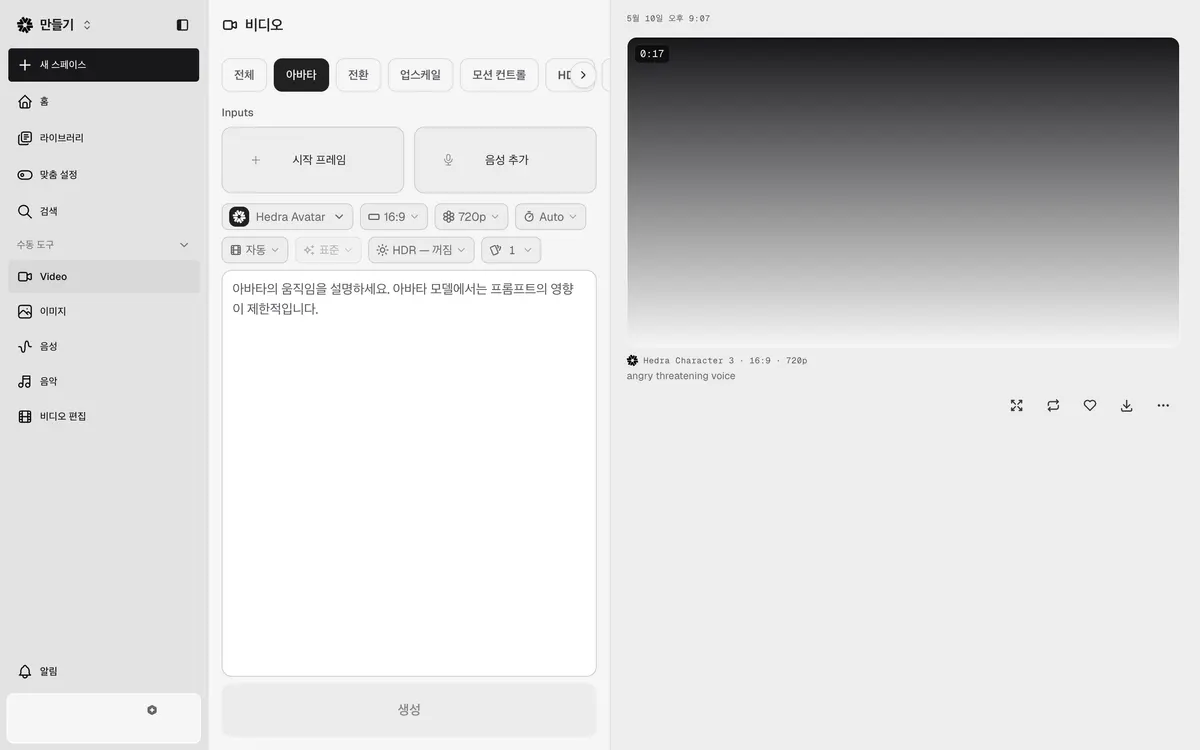Open the 720p resolution dropdown
Image resolution: width=1200 pixels, height=750 pixels.
pos(471,217)
